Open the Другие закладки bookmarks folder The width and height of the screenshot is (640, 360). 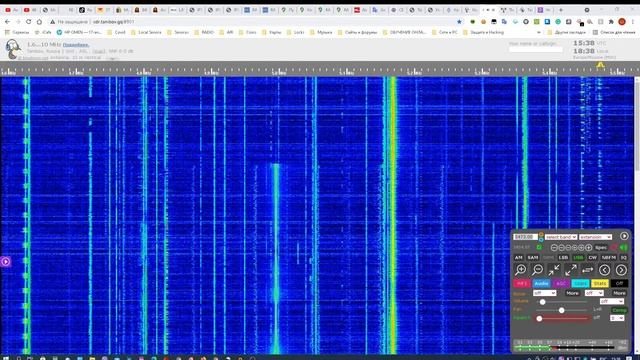point(567,32)
